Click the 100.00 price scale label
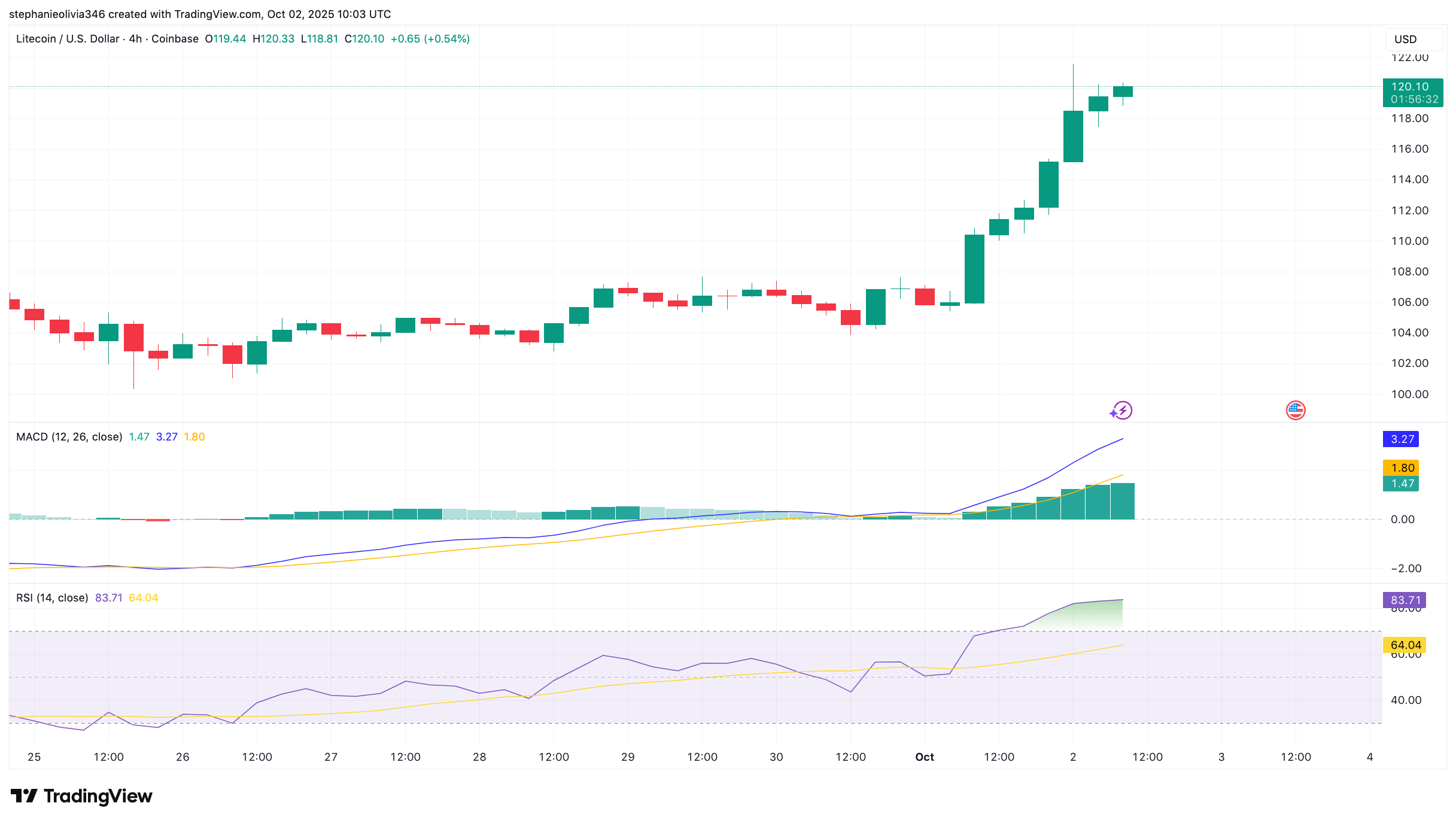Screen dimensions: 1456x823 tap(1409, 394)
